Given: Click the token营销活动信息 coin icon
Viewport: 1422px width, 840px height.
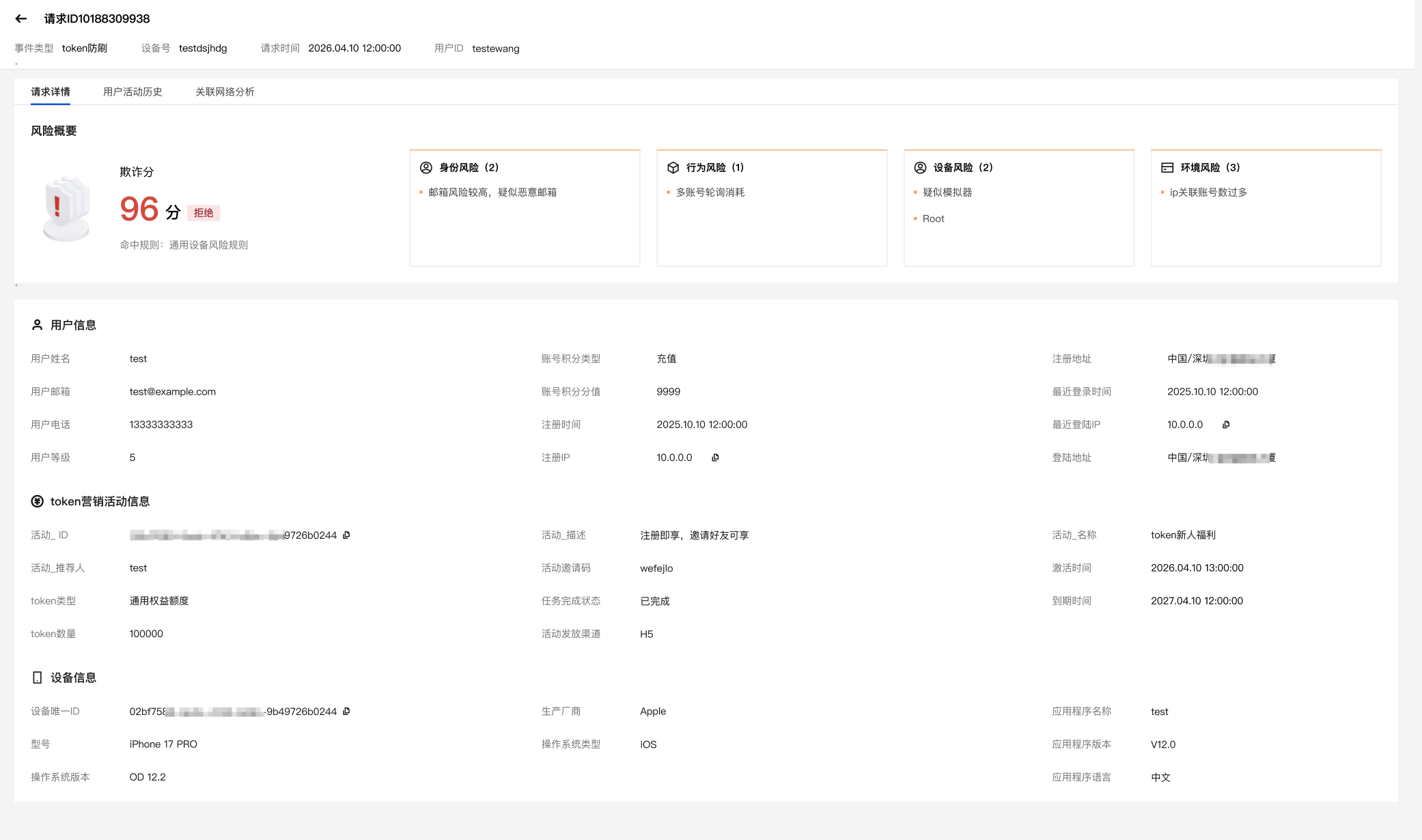Looking at the screenshot, I should (x=37, y=501).
